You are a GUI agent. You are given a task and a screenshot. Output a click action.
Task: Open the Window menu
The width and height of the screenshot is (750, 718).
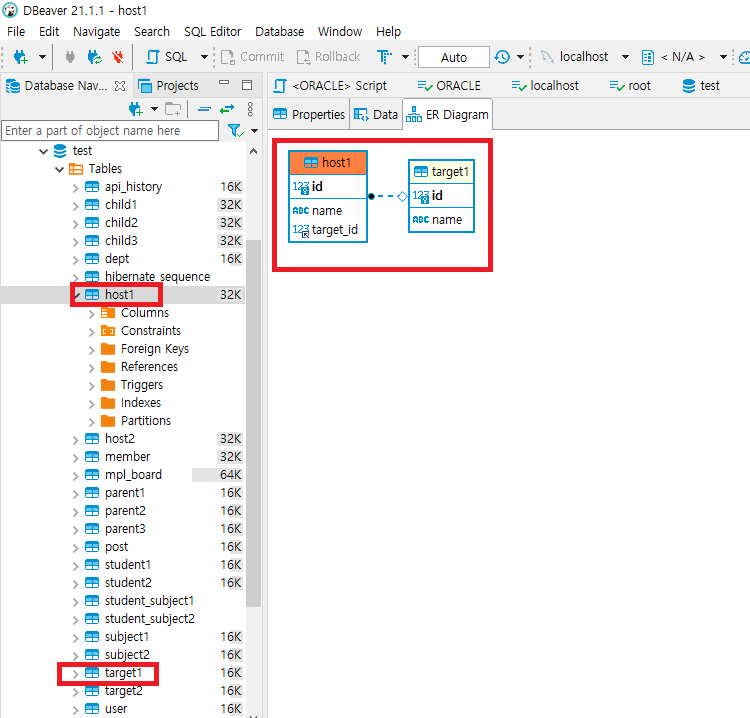pyautogui.click(x=340, y=32)
